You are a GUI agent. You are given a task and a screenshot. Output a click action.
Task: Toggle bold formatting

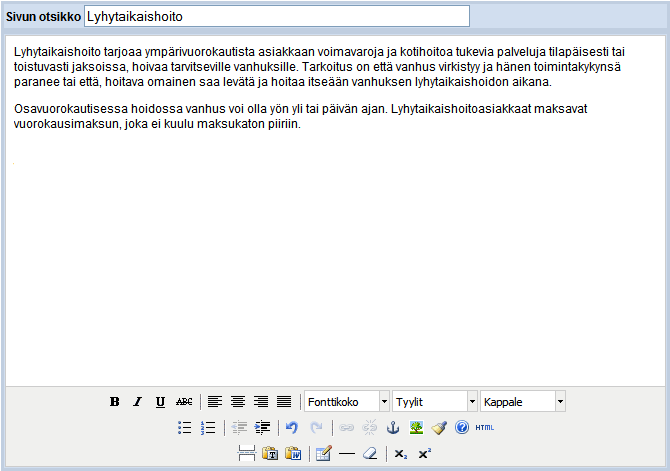point(115,402)
